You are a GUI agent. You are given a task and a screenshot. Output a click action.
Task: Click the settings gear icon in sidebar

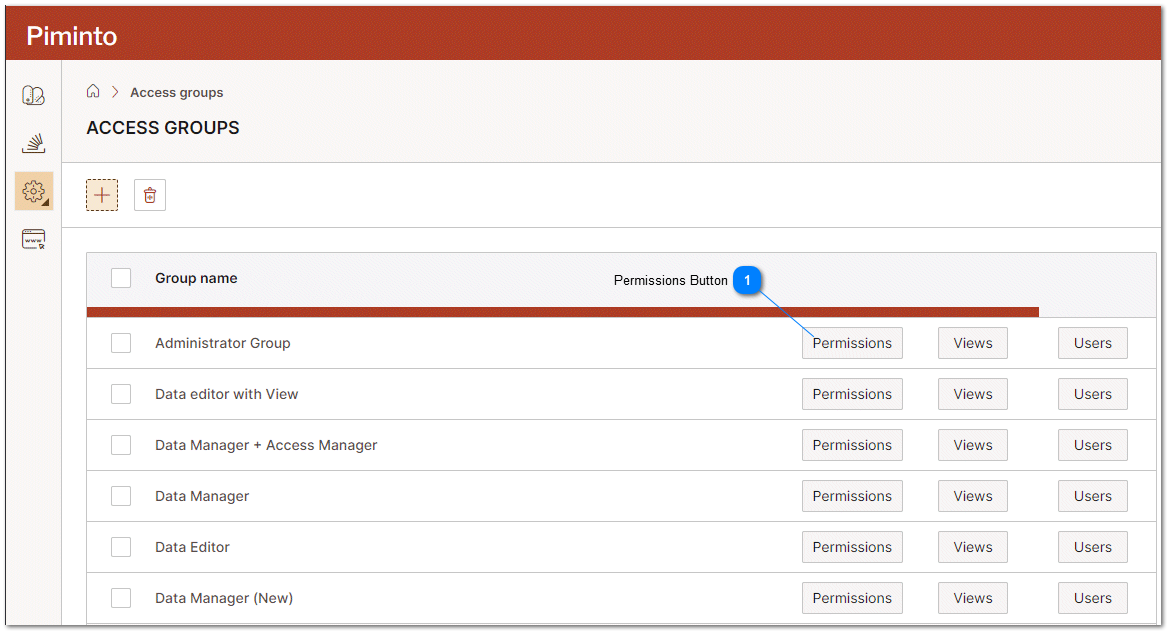point(33,191)
